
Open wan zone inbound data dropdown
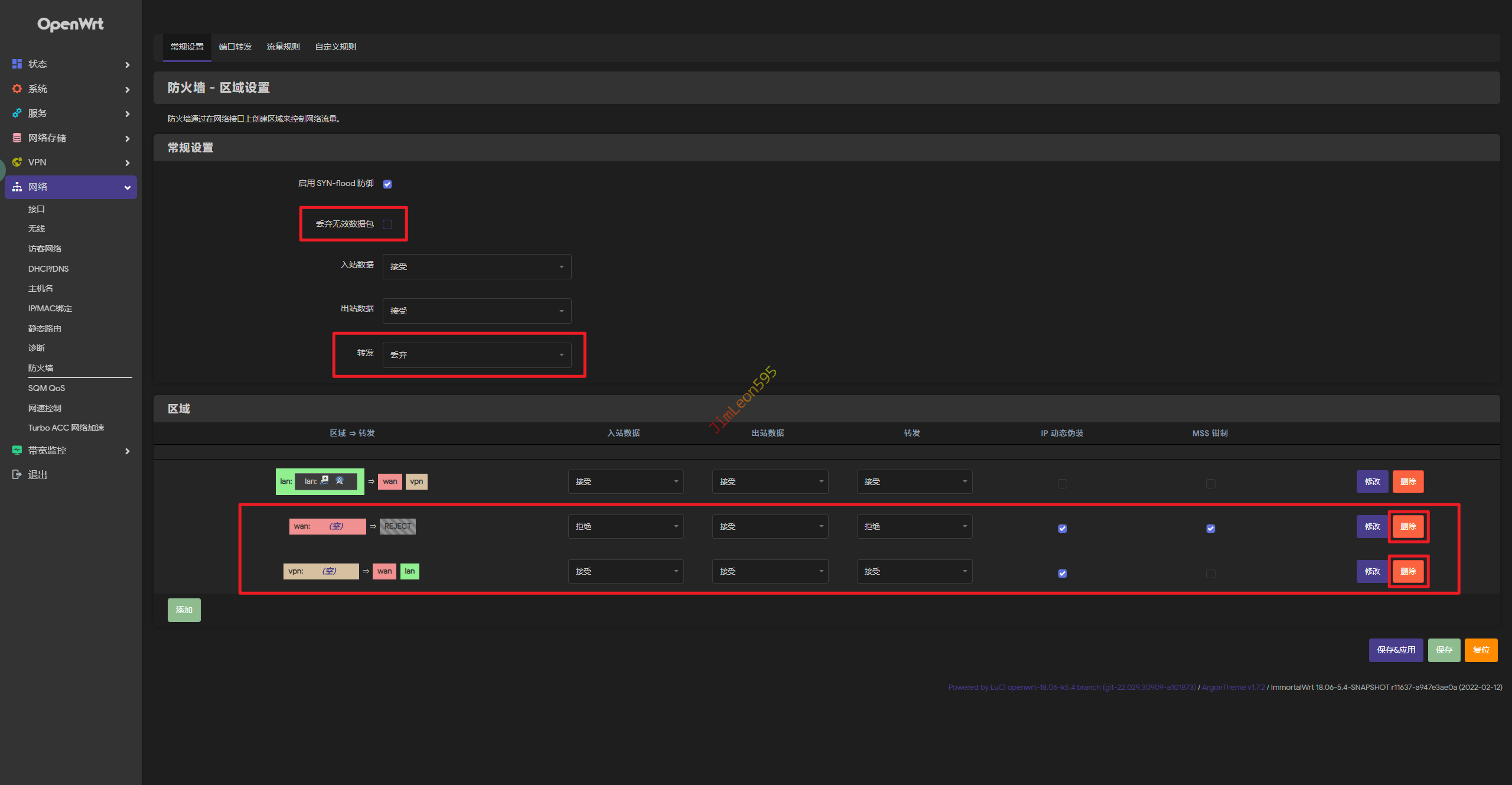[625, 526]
